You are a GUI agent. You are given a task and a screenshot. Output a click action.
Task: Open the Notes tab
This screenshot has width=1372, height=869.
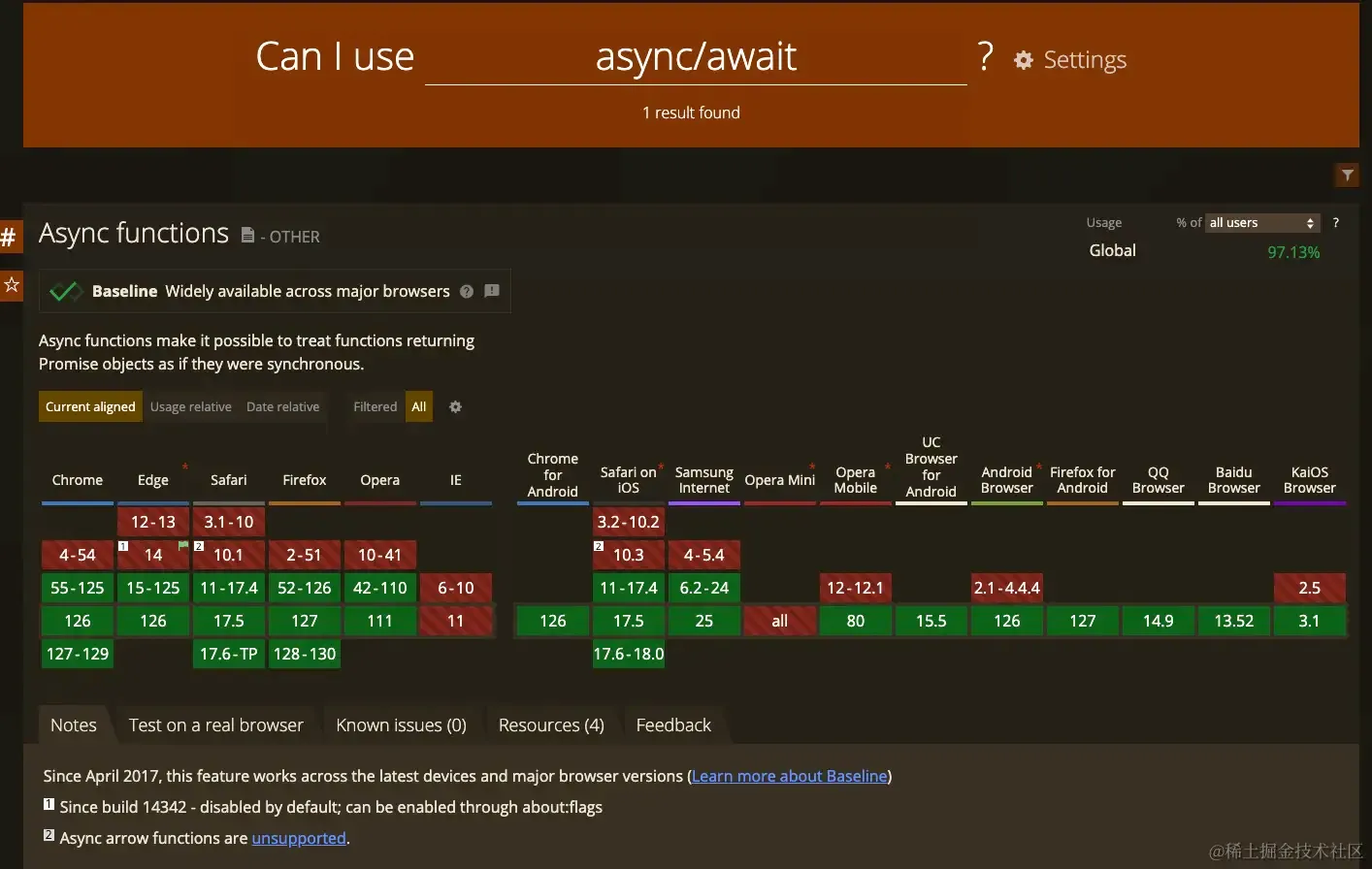[x=74, y=725]
